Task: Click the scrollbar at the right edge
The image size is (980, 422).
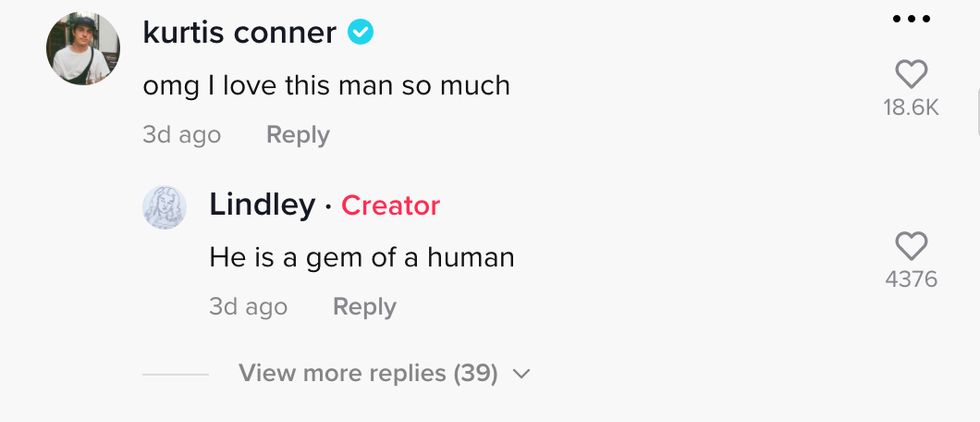Action: click(x=976, y=110)
